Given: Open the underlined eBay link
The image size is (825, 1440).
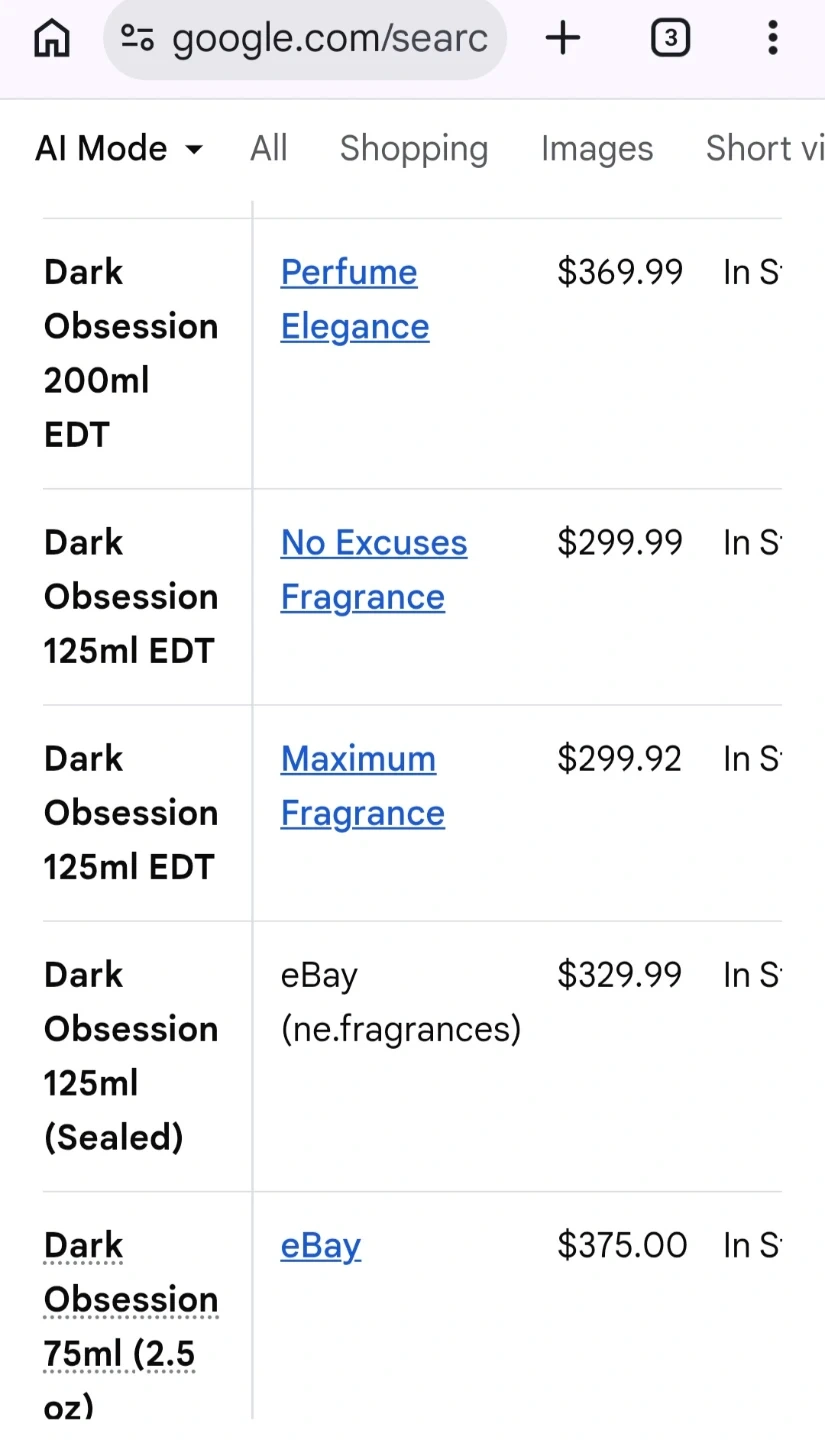Looking at the screenshot, I should [320, 1246].
